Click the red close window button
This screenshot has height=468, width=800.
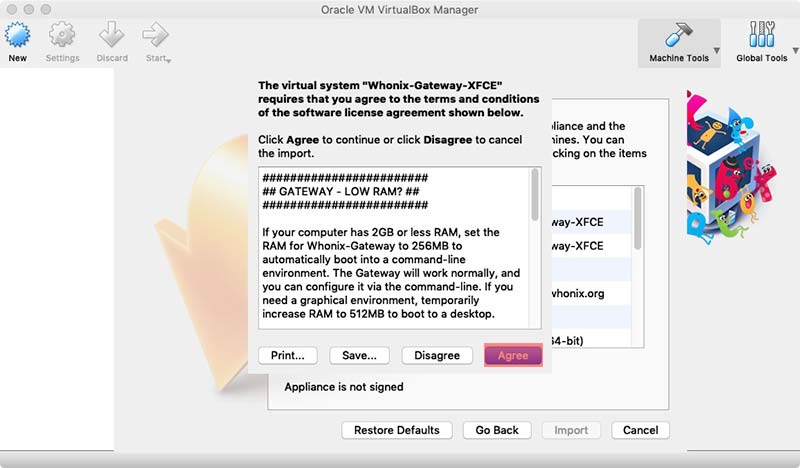pos(11,9)
